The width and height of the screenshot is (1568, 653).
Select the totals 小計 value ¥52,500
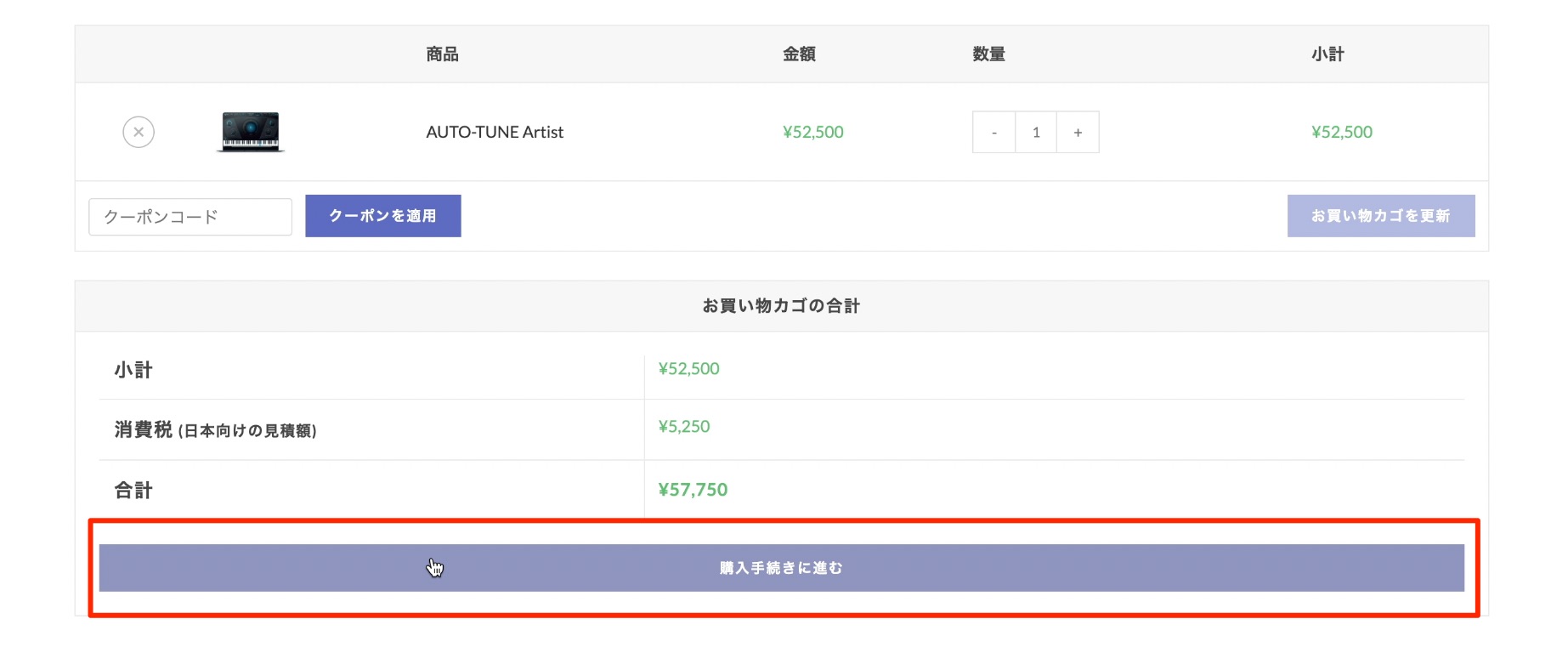(x=688, y=369)
